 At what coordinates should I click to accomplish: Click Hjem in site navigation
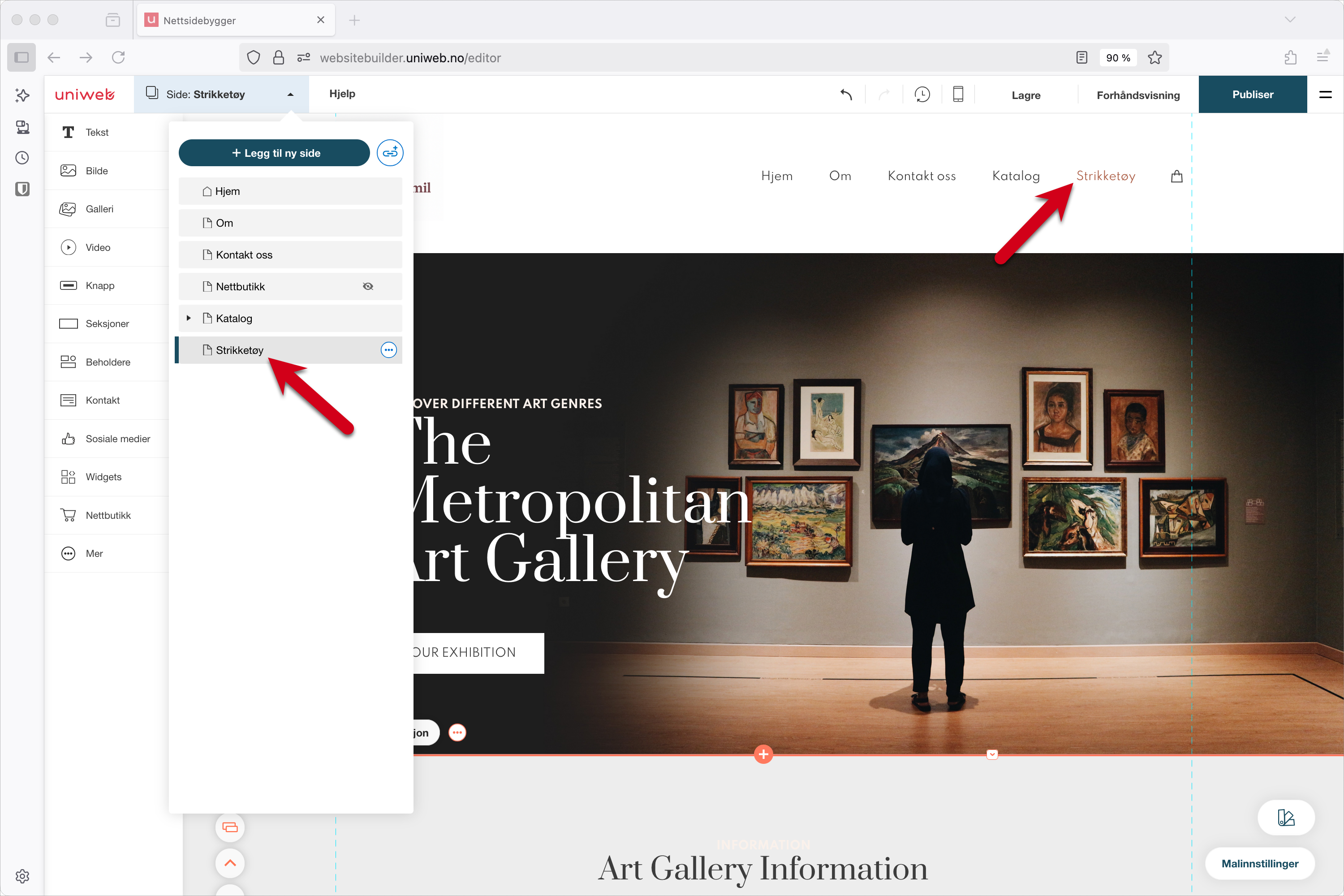point(777,176)
